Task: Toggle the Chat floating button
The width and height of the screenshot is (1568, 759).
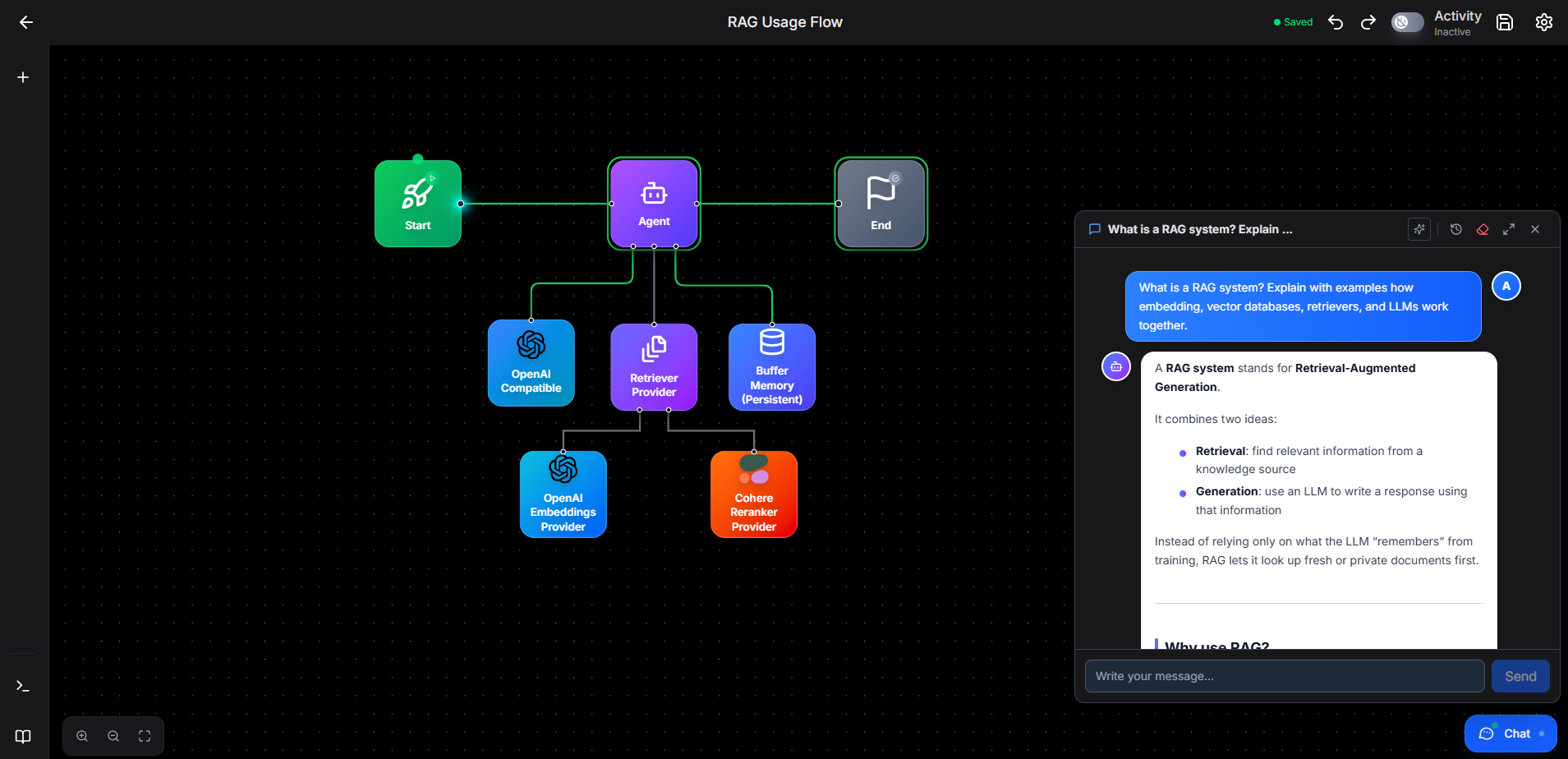Action: tap(1511, 734)
